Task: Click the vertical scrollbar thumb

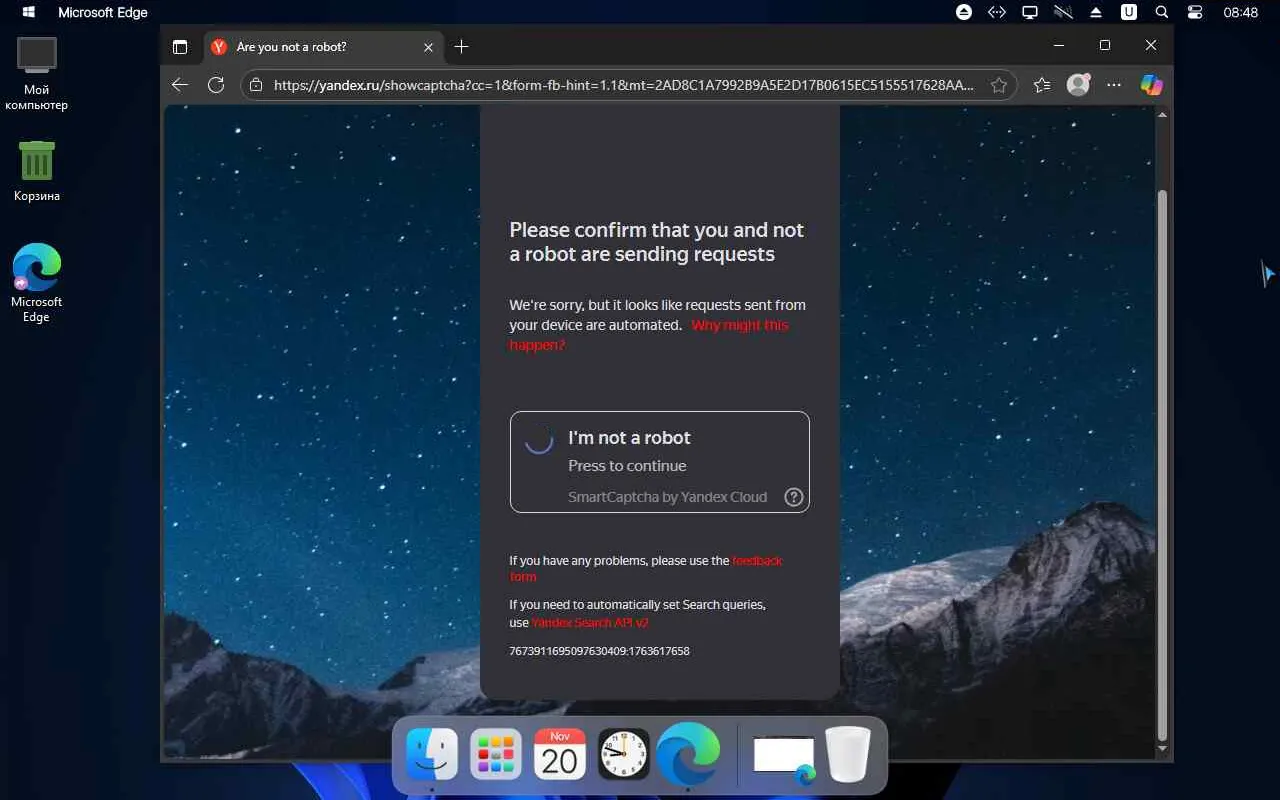Action: [1162, 464]
